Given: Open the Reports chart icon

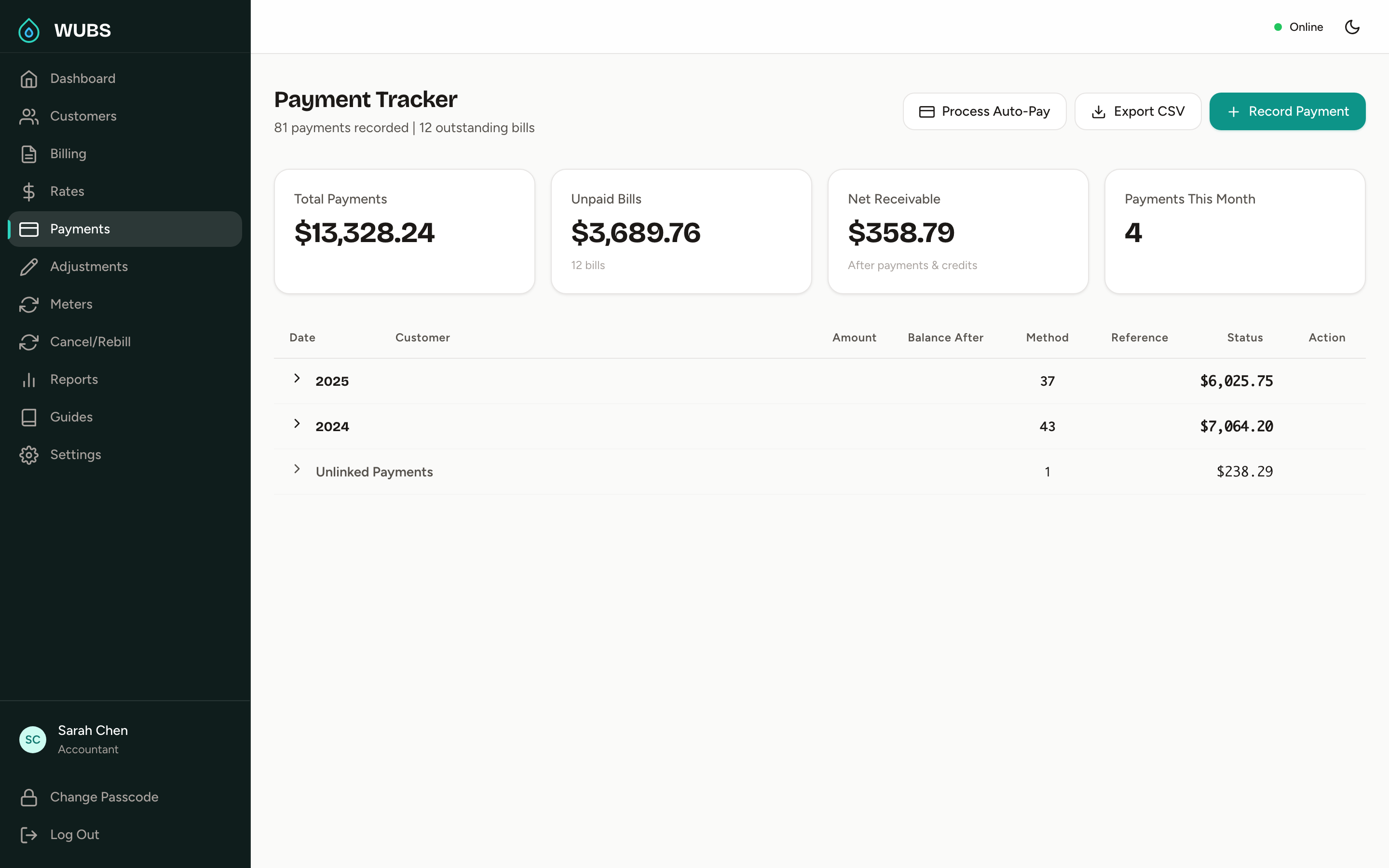Looking at the screenshot, I should pos(29,380).
